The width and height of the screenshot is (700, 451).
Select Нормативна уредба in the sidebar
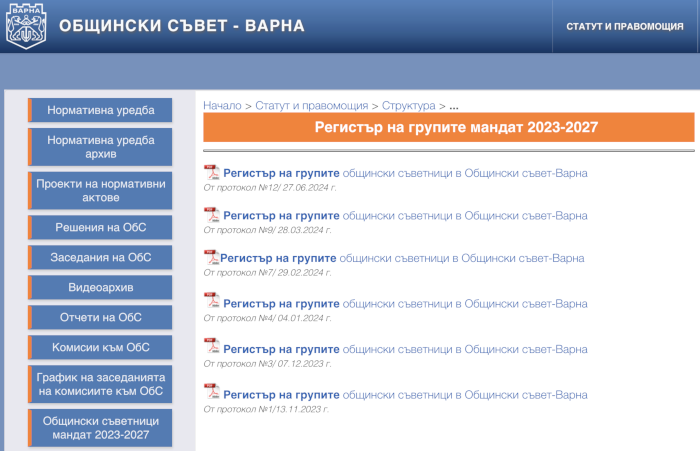(100, 110)
